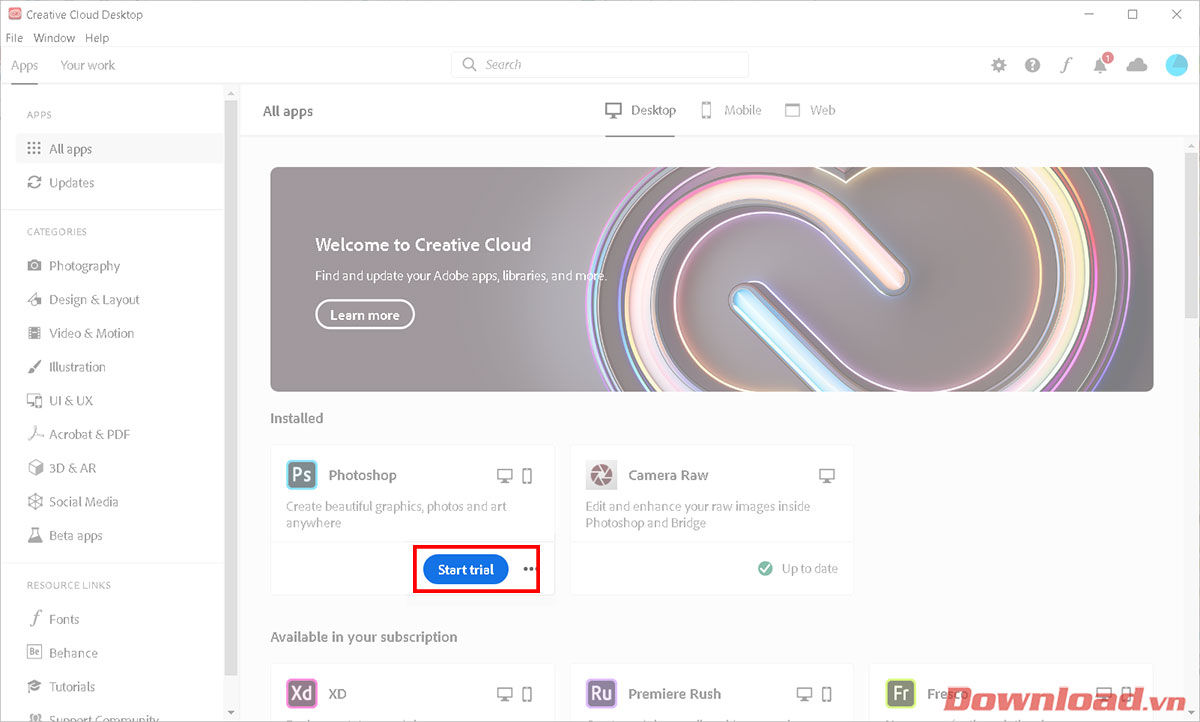This screenshot has width=1200, height=722.
Task: Click the XD desktop platform icon
Action: click(x=505, y=693)
